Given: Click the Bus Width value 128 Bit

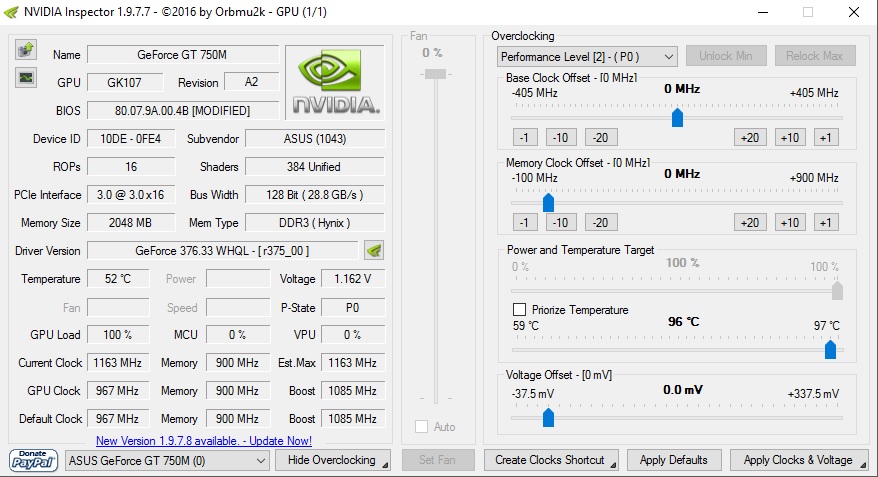Looking at the screenshot, I should click(315, 195).
